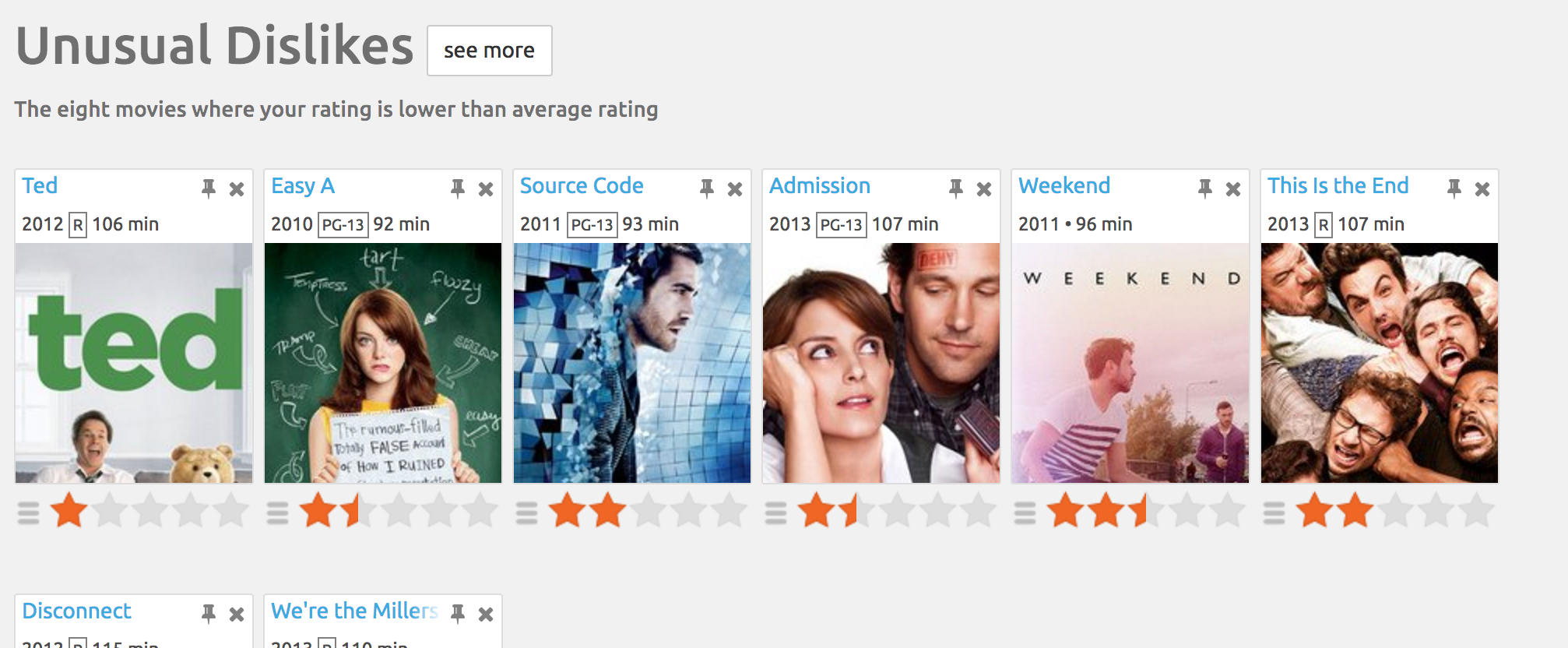Pin the Source Code movie card
Screen dimensions: 1568x648
click(x=707, y=188)
